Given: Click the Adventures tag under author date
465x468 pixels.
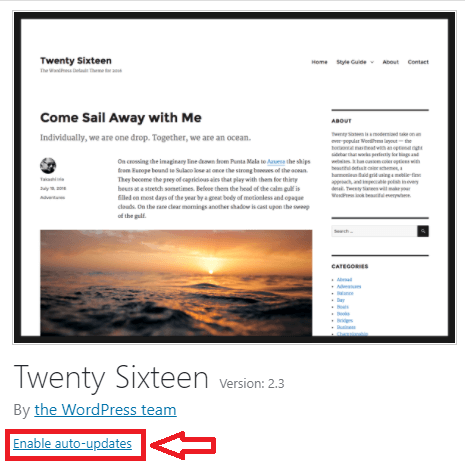Looking at the screenshot, I should (52, 198).
